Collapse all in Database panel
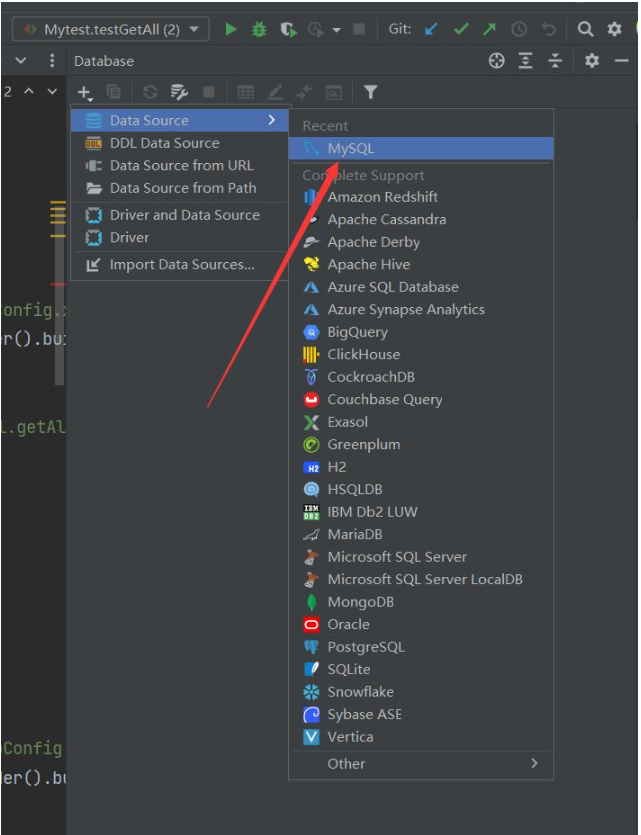This screenshot has width=641, height=835. click(x=555, y=61)
